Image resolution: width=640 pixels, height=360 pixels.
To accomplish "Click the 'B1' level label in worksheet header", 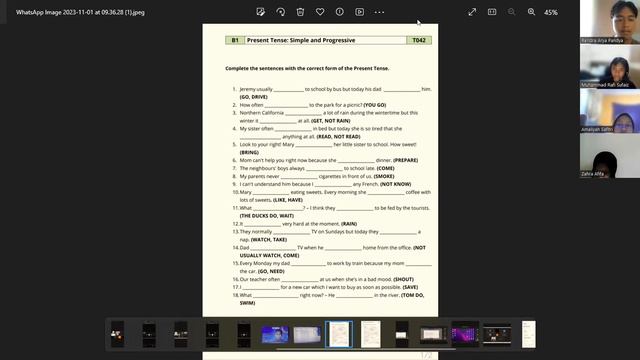I will 235,40.
